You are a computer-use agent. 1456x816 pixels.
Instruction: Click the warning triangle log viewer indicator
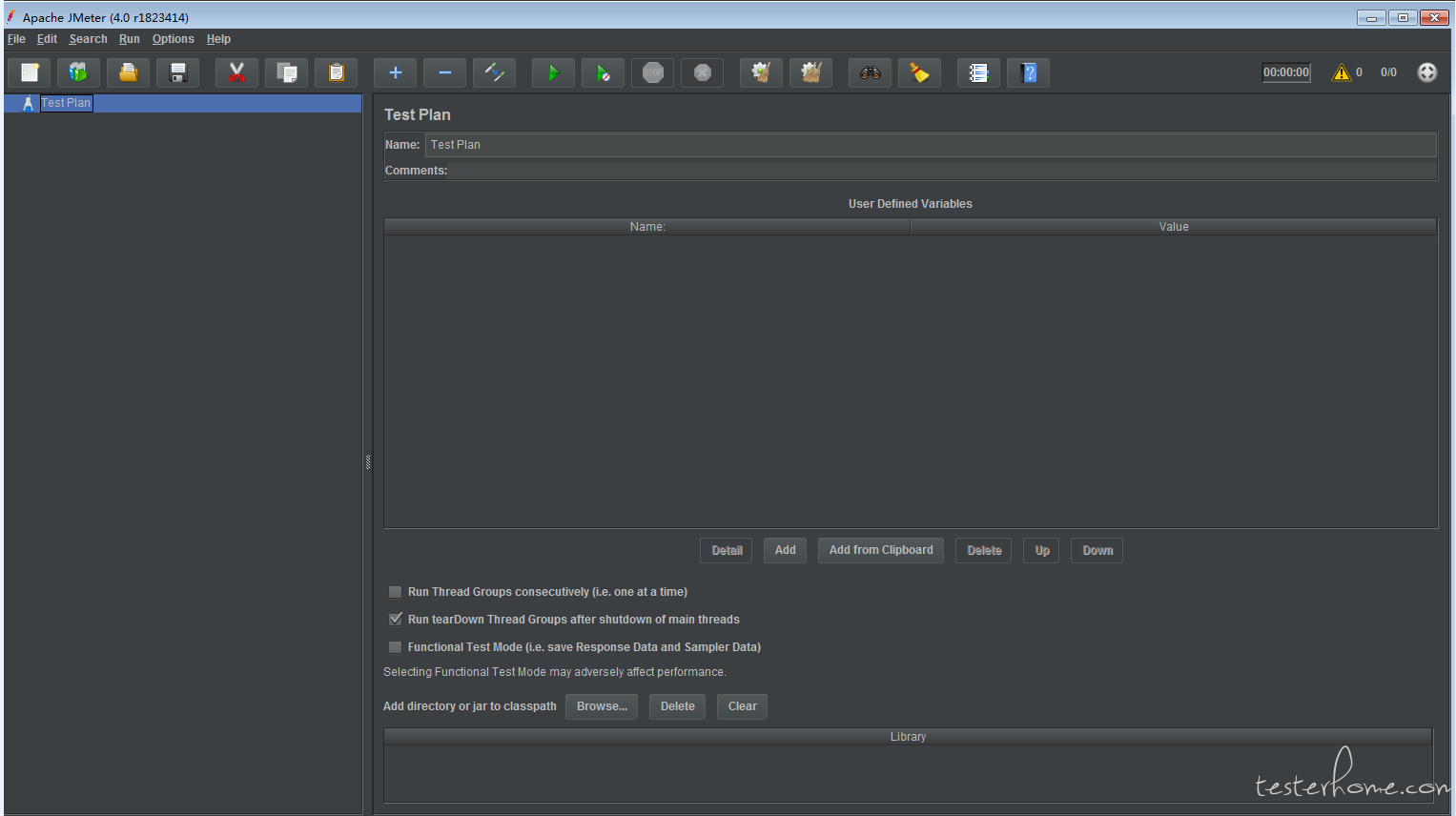click(1342, 72)
